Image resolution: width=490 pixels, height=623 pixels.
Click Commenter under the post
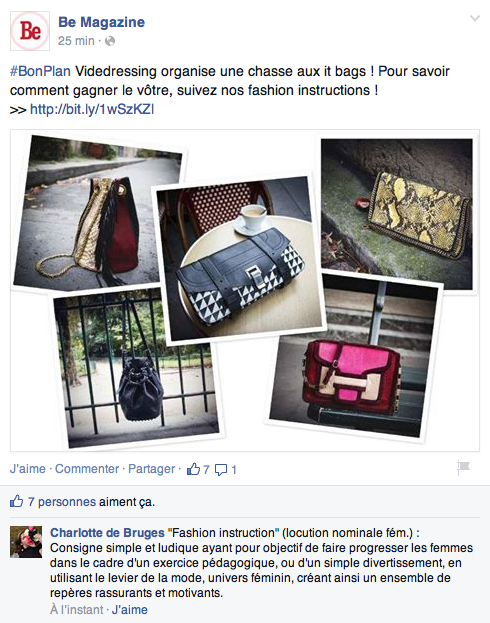click(x=87, y=469)
